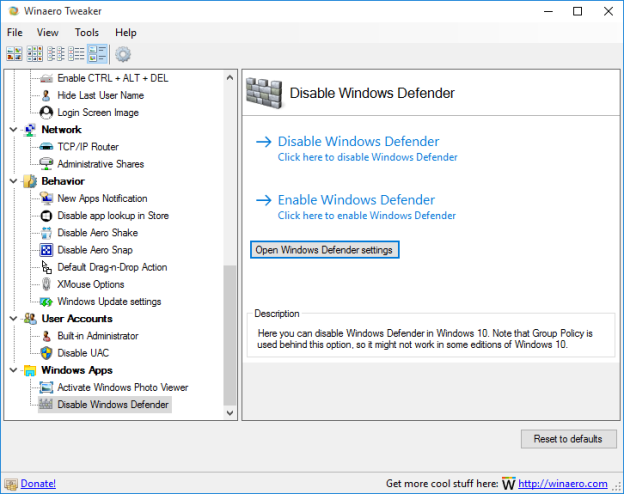624x494 pixels.
Task: Collapse the Network tree category
Action: (13, 130)
